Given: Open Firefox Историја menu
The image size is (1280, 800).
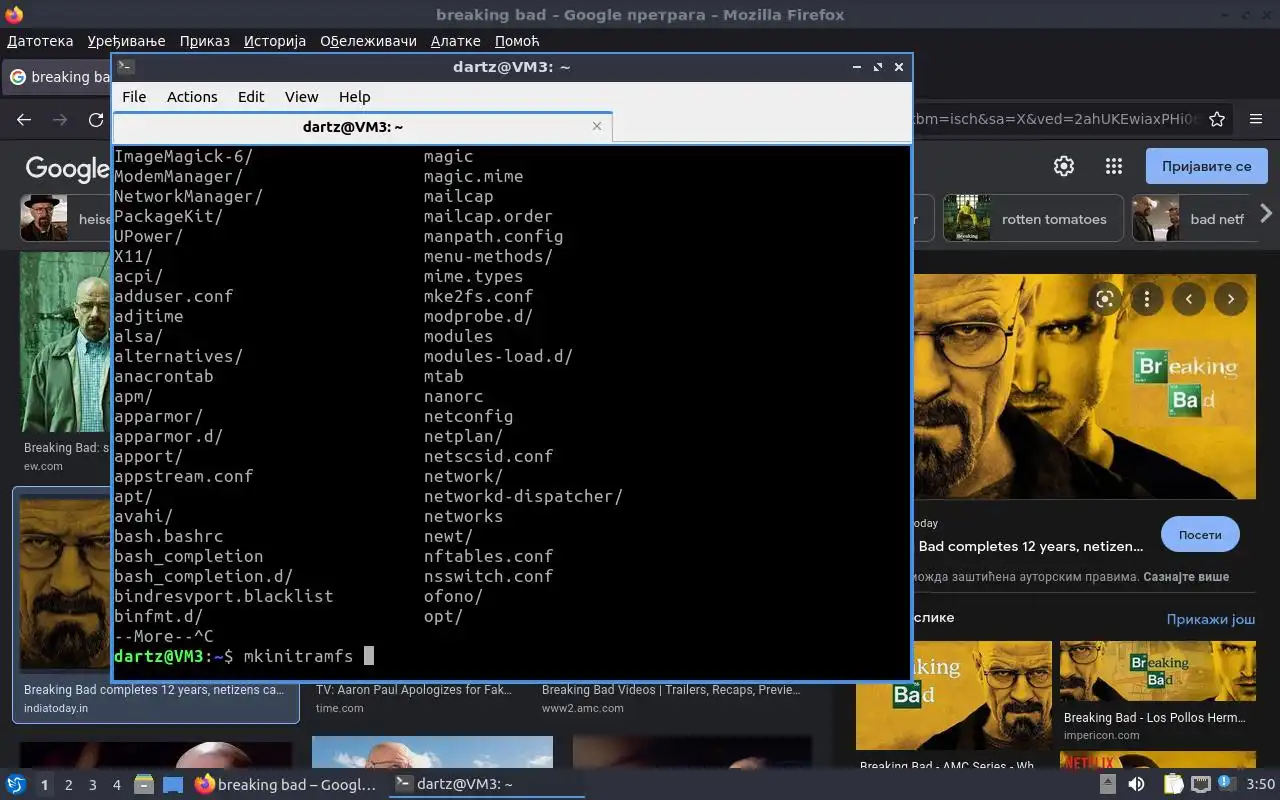Looking at the screenshot, I should (x=275, y=41).
